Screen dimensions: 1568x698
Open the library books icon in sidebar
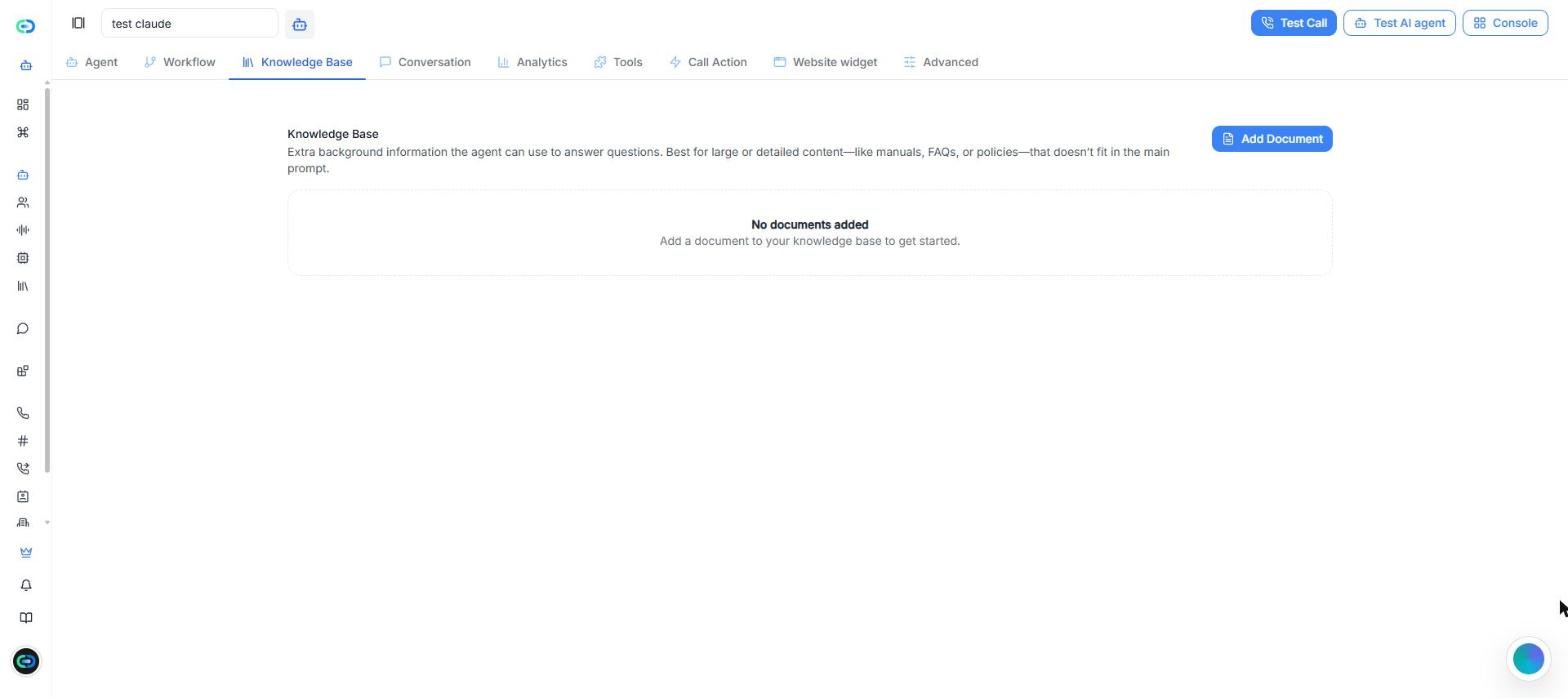click(23, 286)
